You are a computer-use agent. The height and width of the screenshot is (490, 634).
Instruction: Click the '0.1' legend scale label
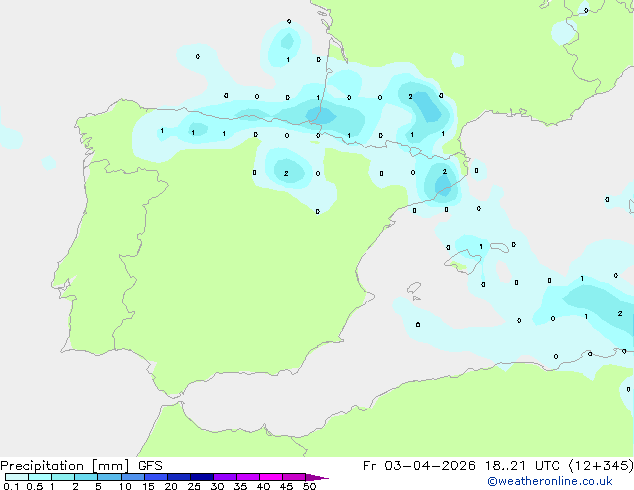11,486
